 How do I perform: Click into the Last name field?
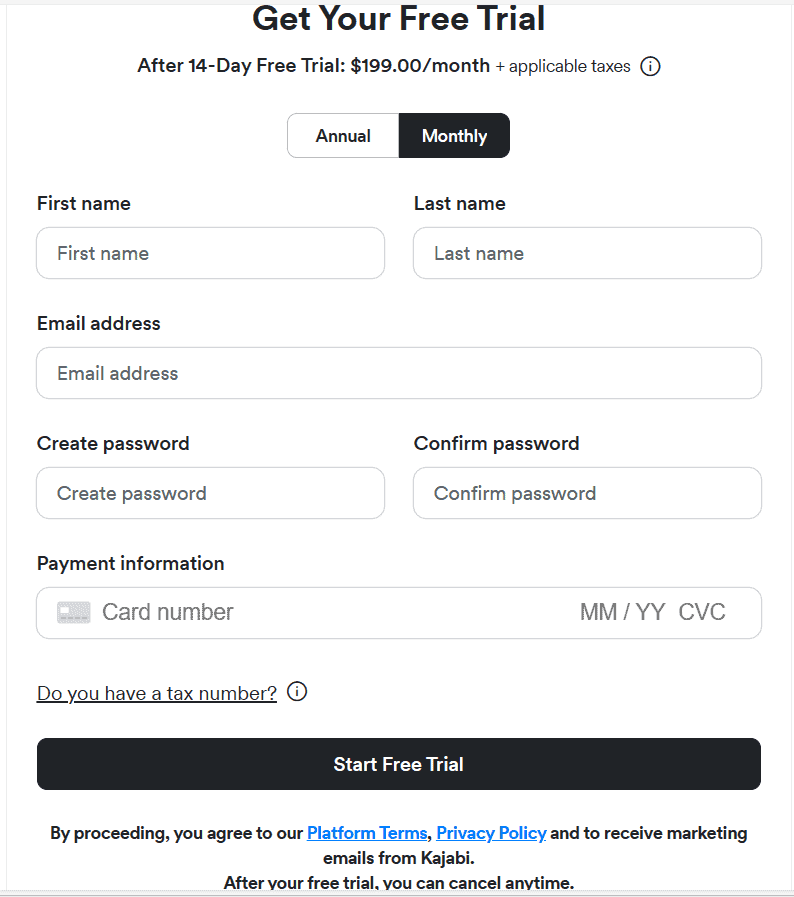coord(587,253)
